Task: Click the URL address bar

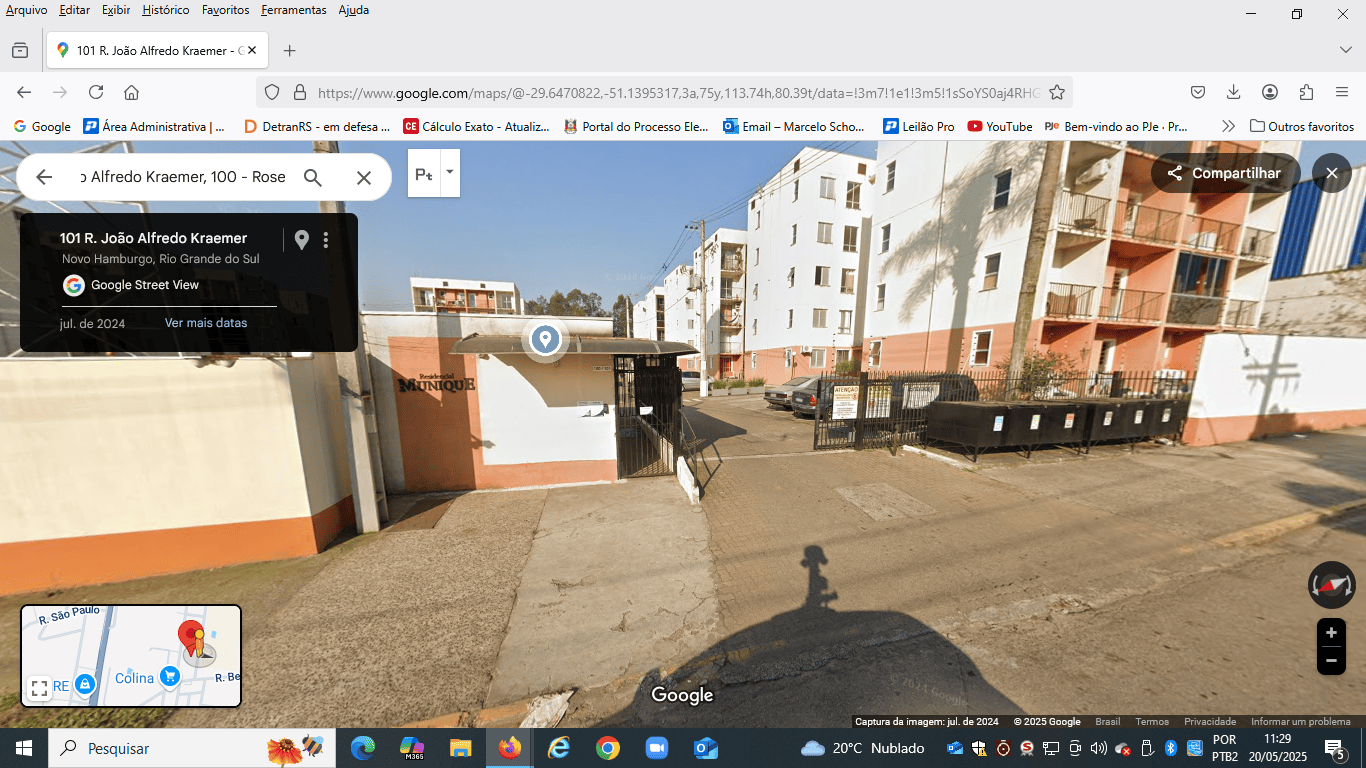Action: (x=678, y=93)
